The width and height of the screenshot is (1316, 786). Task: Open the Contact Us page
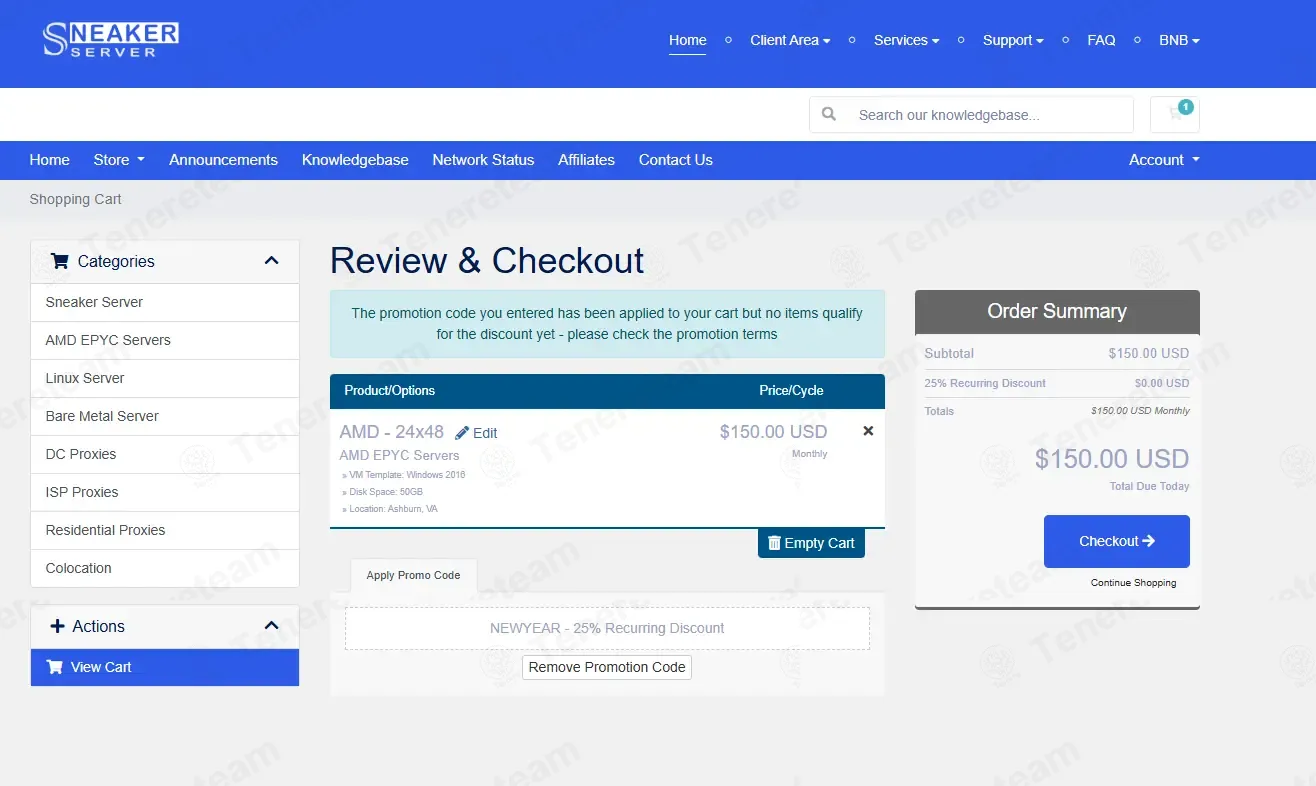(676, 160)
